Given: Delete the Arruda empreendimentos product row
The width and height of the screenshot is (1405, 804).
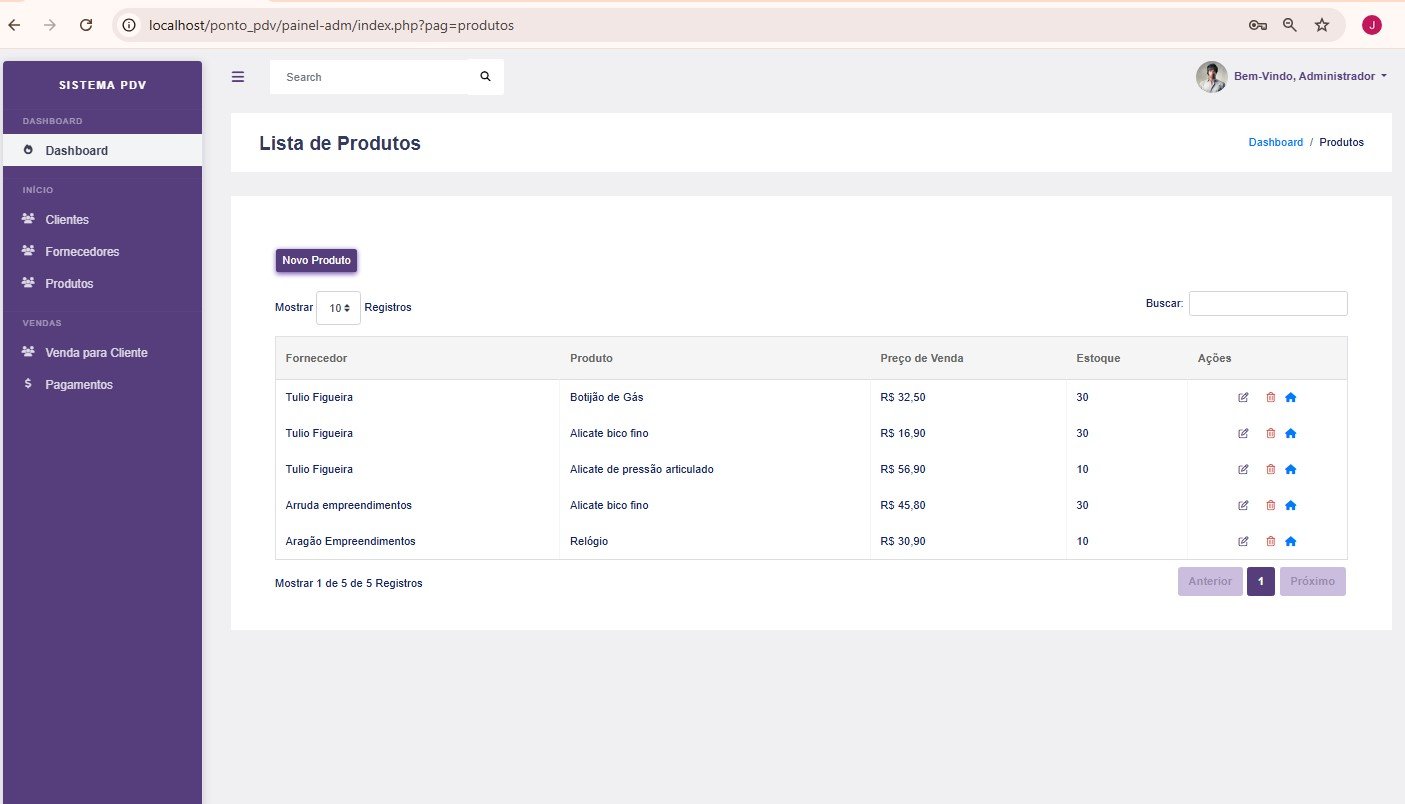Looking at the screenshot, I should (1270, 505).
